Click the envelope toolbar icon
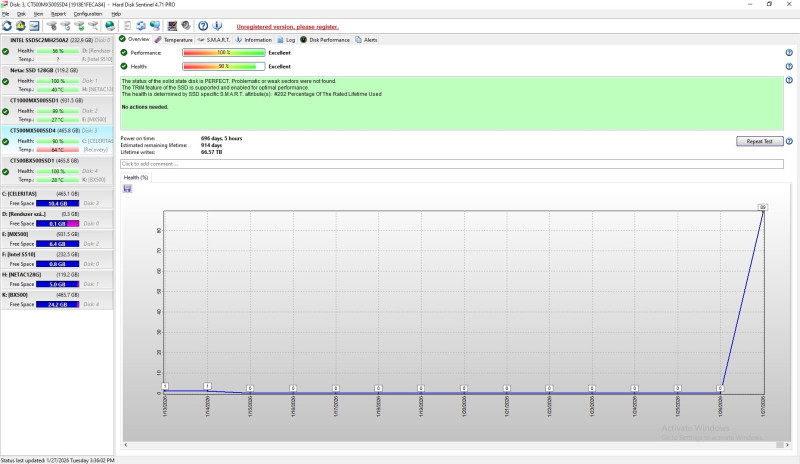800x464 pixels. pos(34,26)
